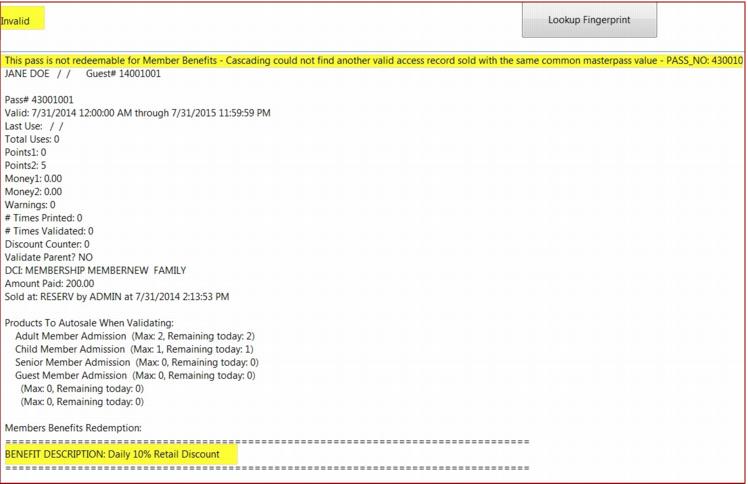This screenshot has height=484, width=748.
Task: Select the Warnings: 0 line
Action: pyautogui.click(x=30, y=205)
